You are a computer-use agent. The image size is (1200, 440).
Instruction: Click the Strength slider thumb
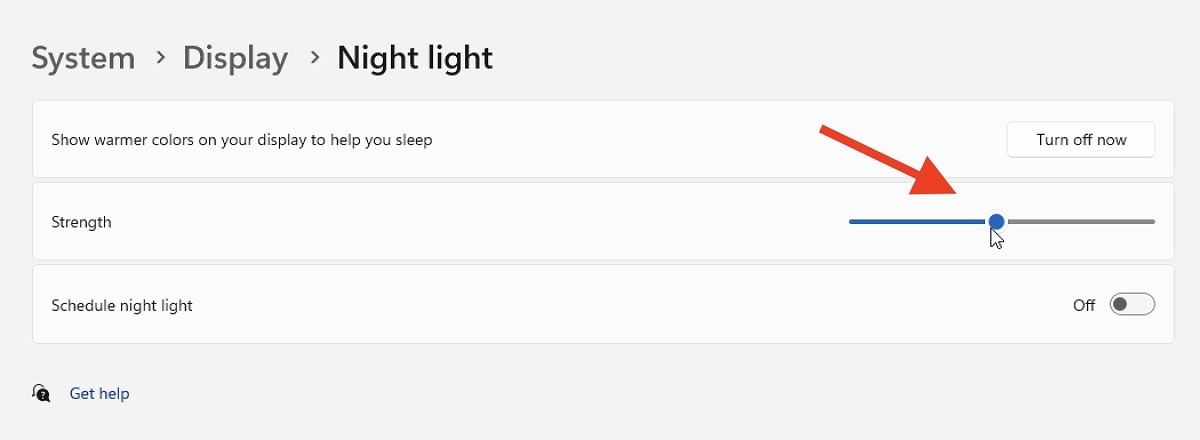pyautogui.click(x=996, y=221)
